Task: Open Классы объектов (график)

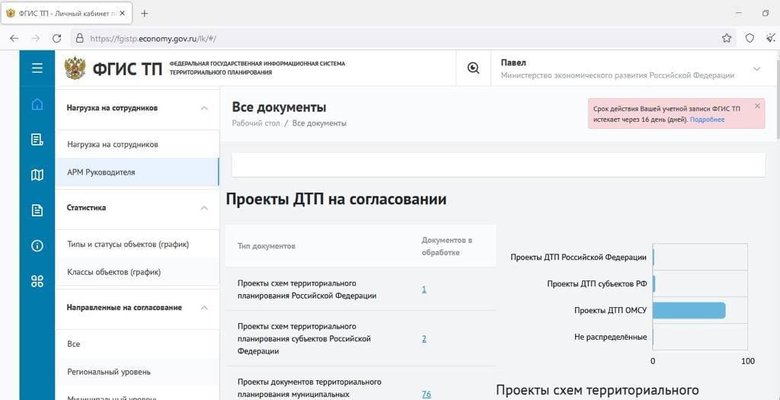Action: click(x=137, y=272)
